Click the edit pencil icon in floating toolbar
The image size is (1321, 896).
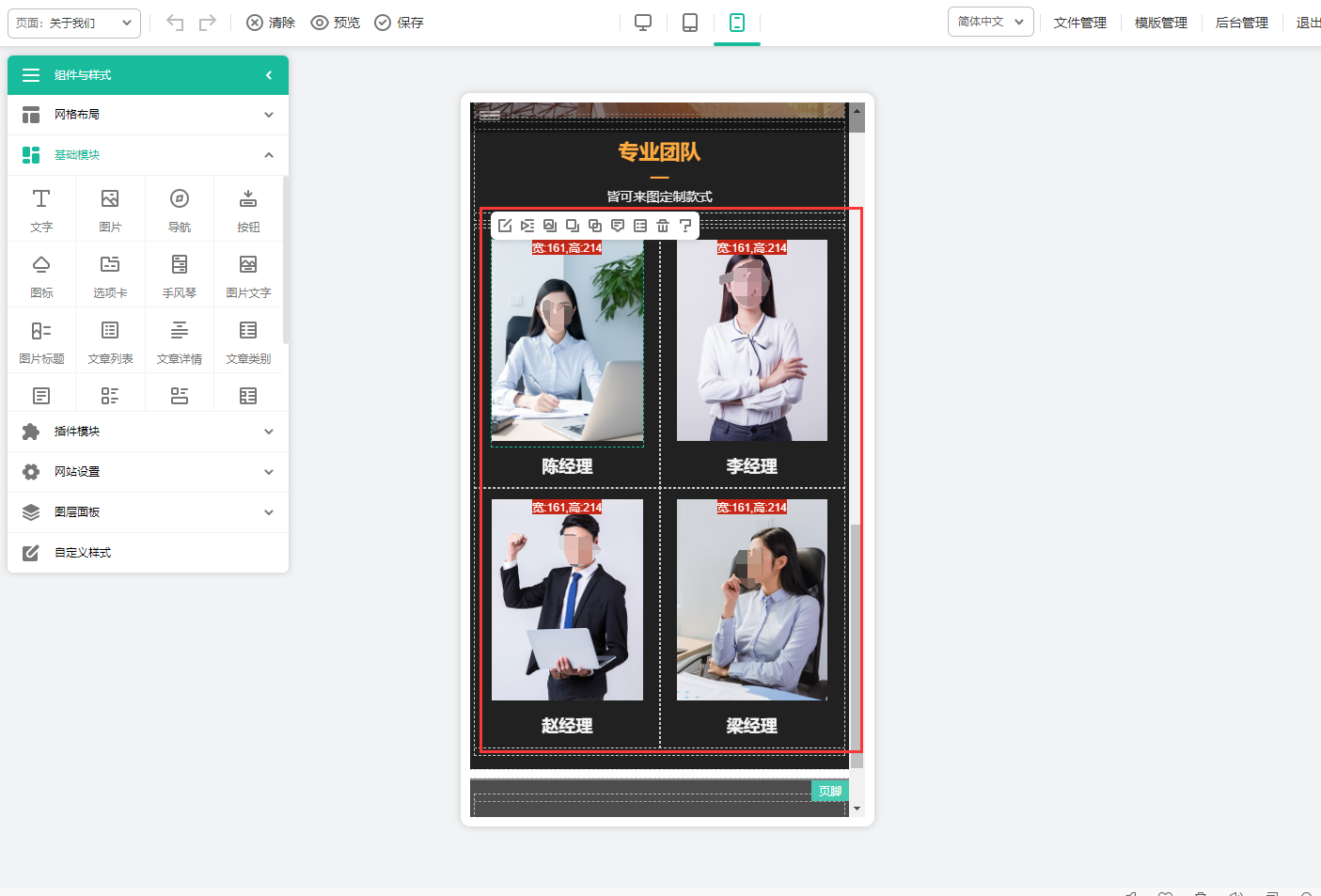[505, 226]
